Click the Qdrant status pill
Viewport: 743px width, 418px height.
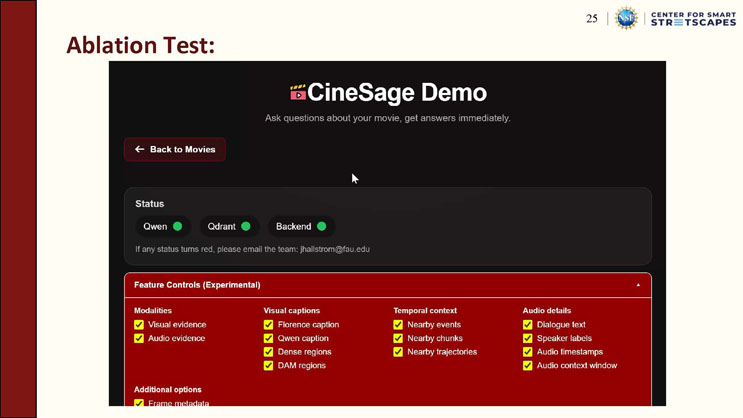tap(229, 227)
